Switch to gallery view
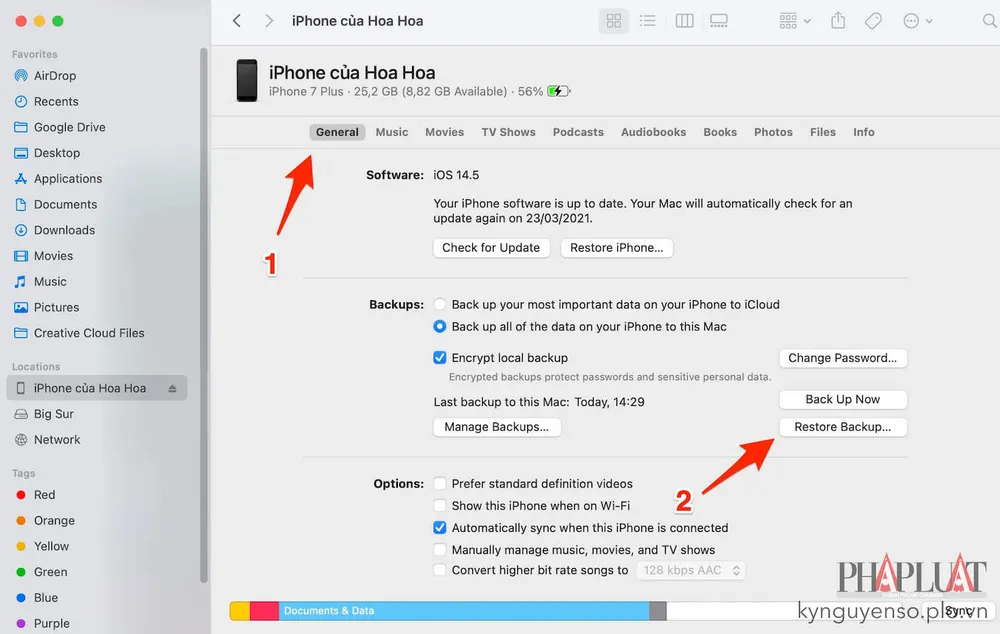Image resolution: width=1000 pixels, height=634 pixels. 719,21
